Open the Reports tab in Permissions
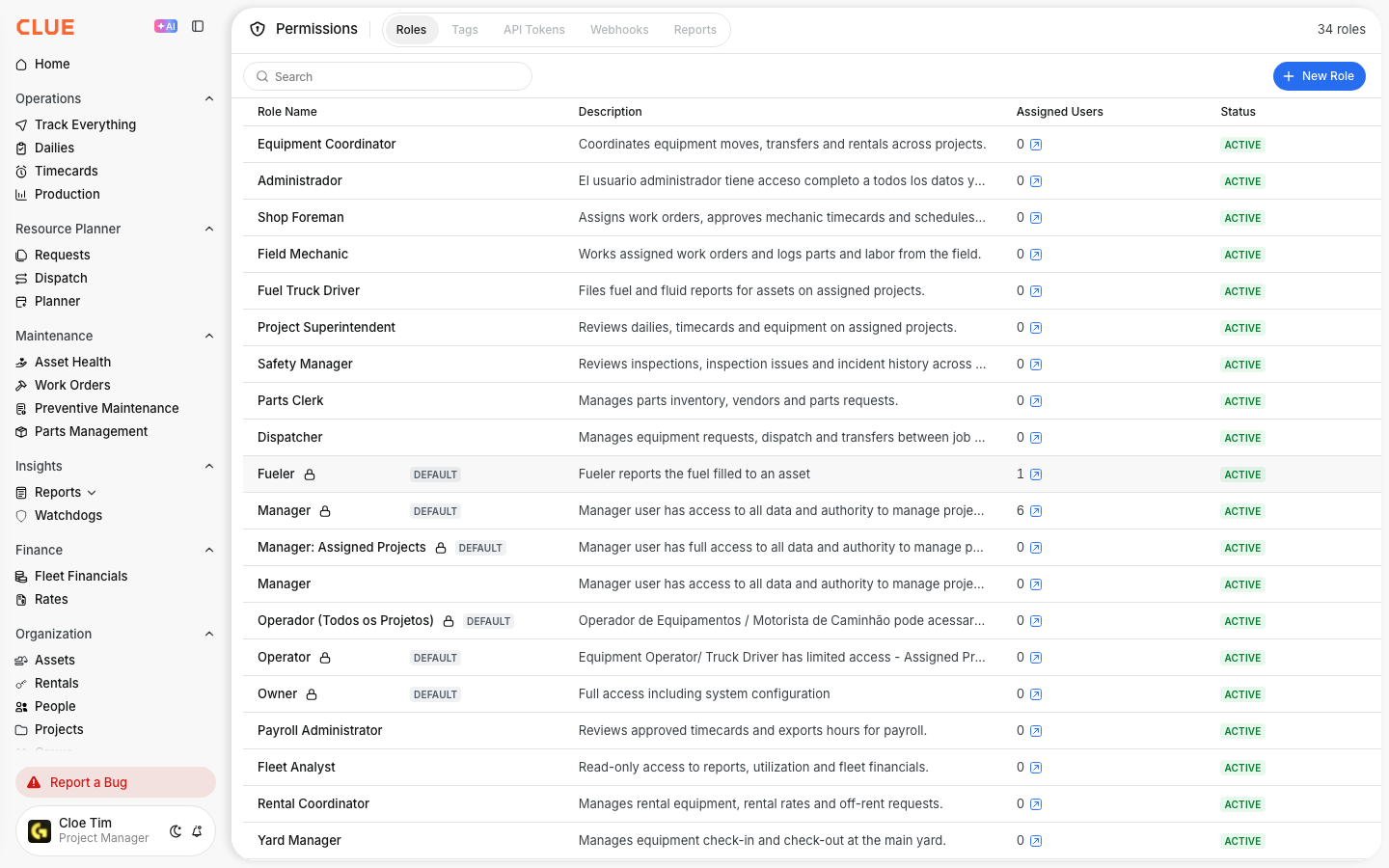The height and width of the screenshot is (868, 1389). click(x=695, y=30)
